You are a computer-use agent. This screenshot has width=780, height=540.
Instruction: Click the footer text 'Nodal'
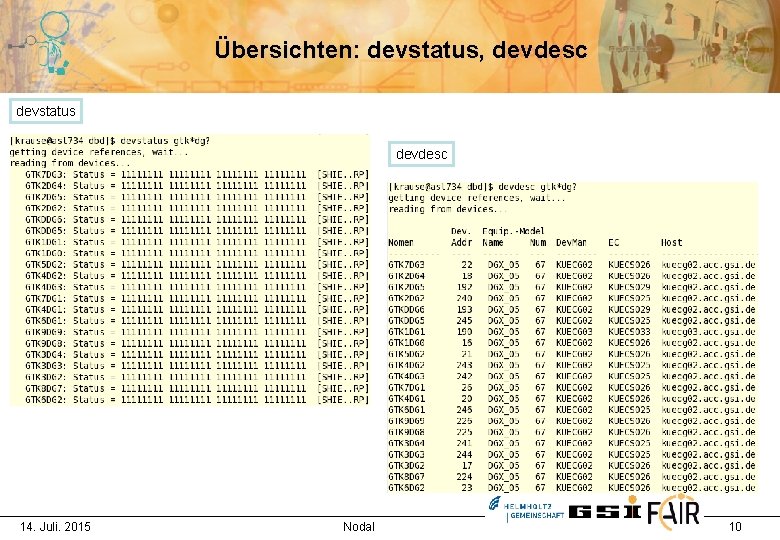359,527
